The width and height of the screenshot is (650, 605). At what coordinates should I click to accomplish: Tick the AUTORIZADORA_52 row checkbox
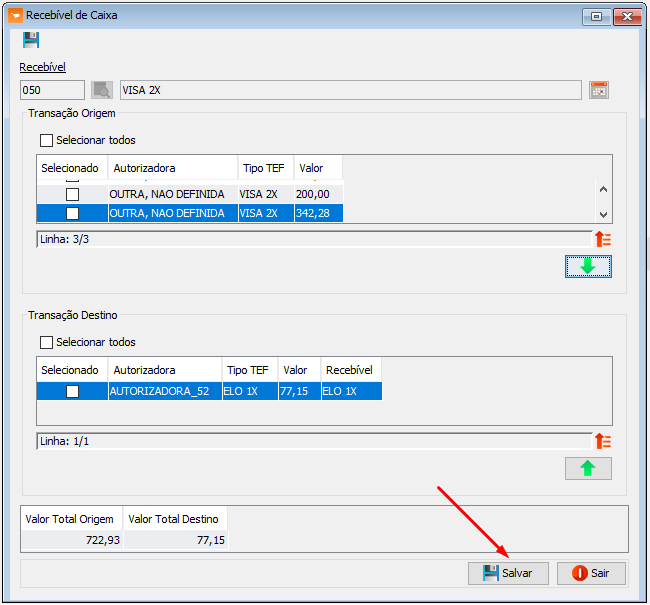[72, 392]
